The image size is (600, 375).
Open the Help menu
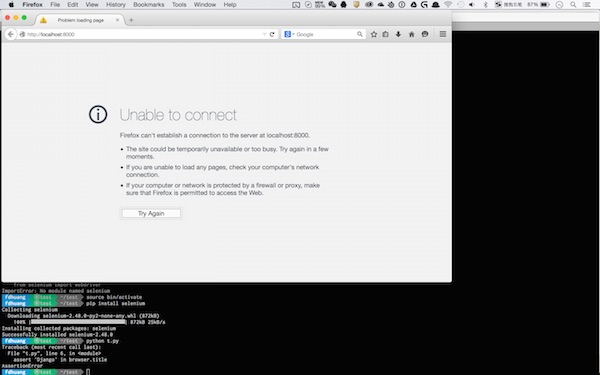(x=230, y=5)
